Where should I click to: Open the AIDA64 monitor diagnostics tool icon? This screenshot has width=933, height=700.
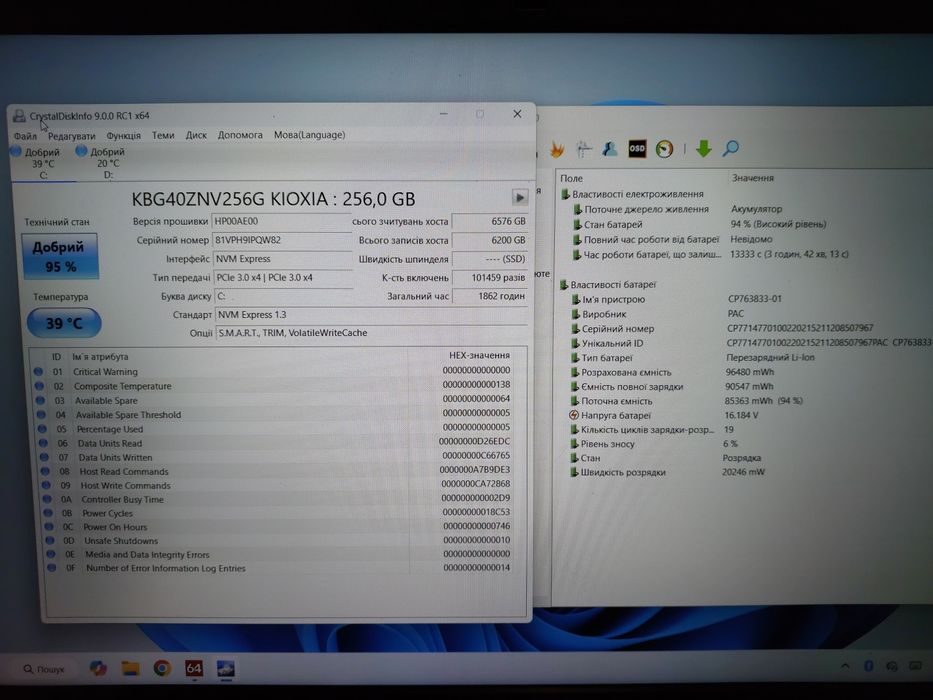[584, 149]
